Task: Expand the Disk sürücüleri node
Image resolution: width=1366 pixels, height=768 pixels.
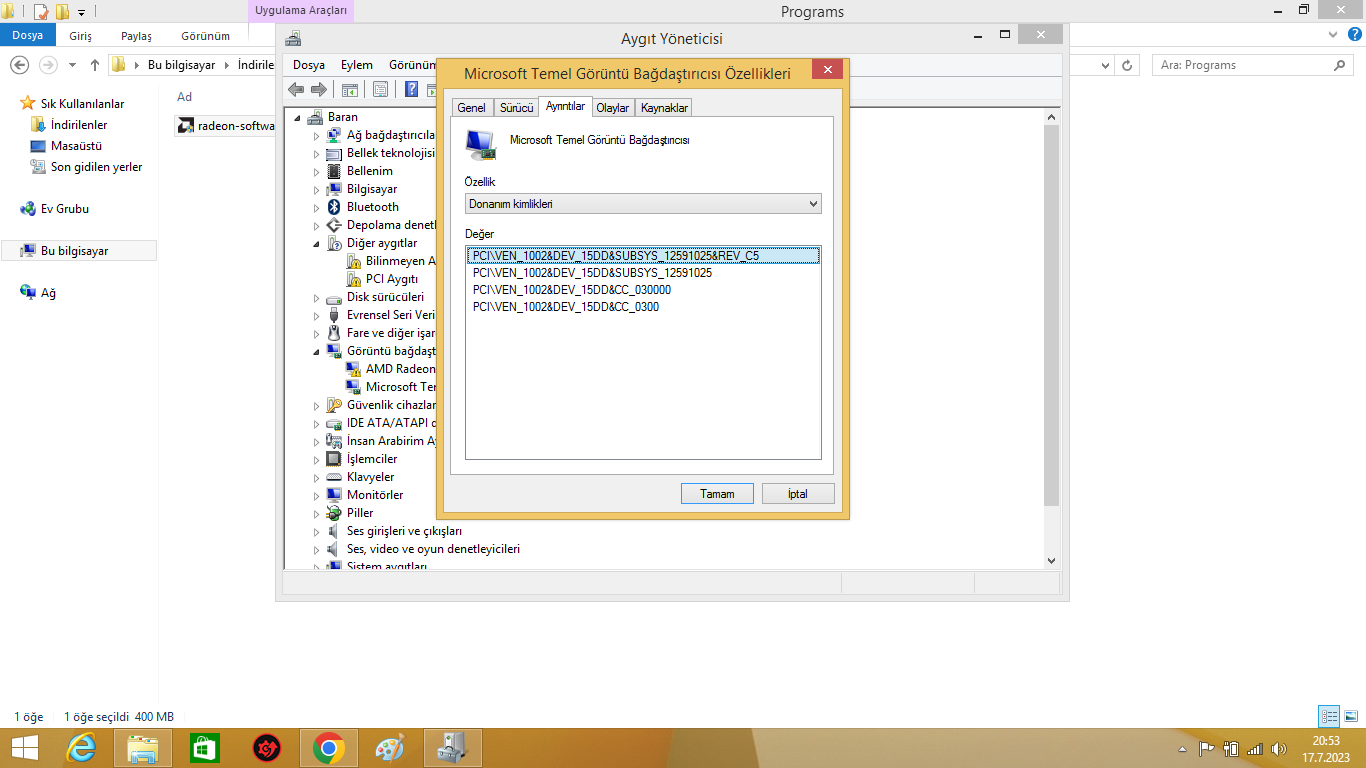Action: tap(317, 298)
